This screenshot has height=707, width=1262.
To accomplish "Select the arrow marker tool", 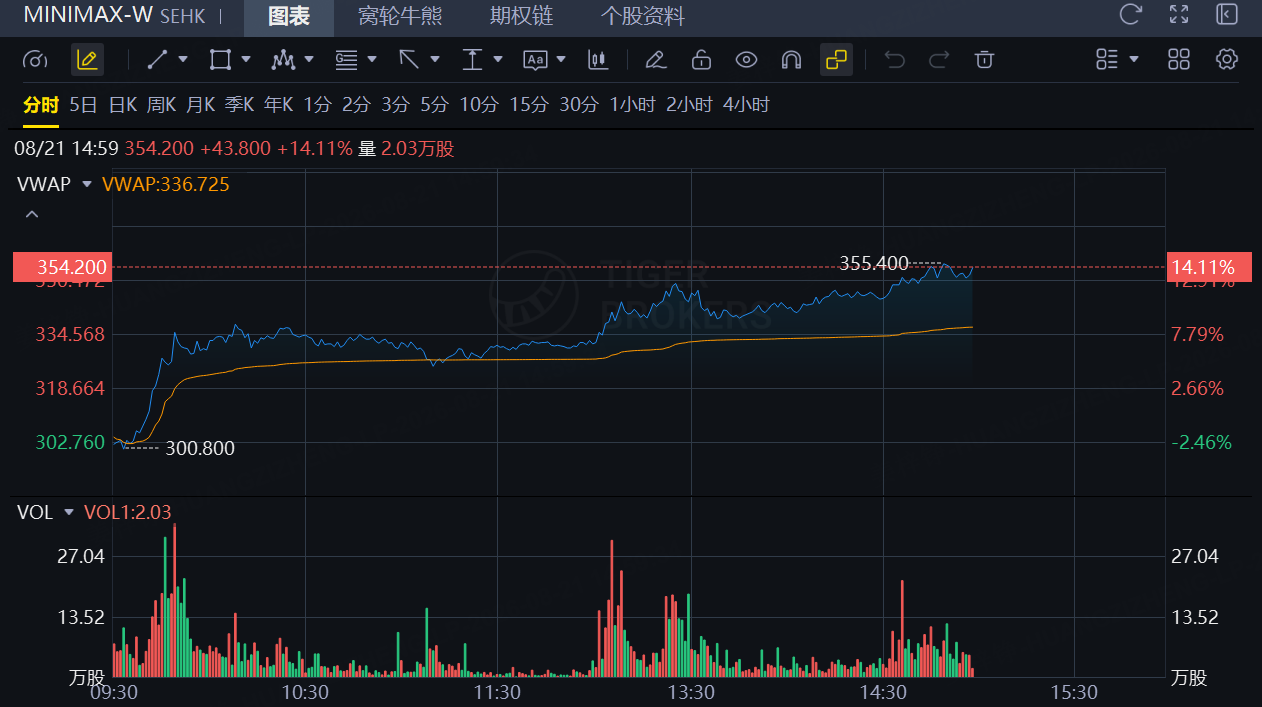I will click(409, 60).
